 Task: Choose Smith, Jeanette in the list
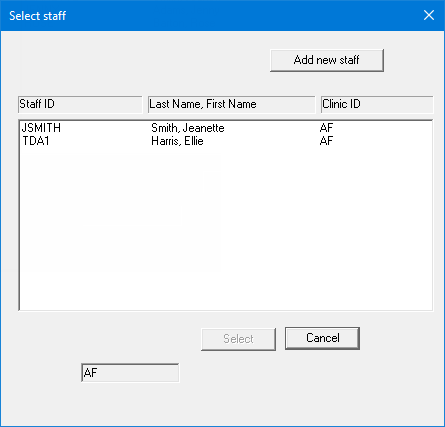click(188, 128)
